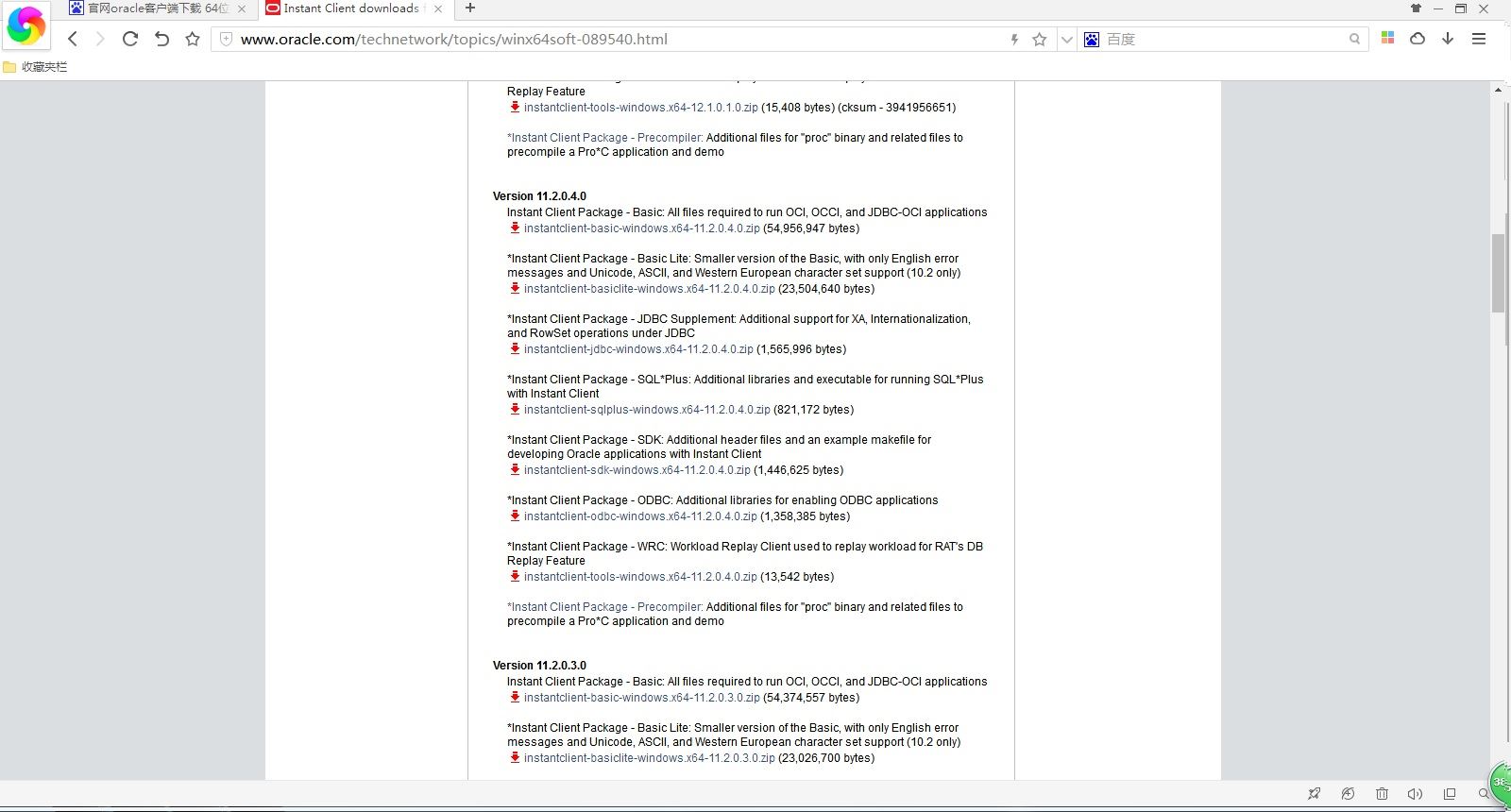Click red download arrow beside jdbc 11.2.0.4.0 zip

pyautogui.click(x=515, y=348)
